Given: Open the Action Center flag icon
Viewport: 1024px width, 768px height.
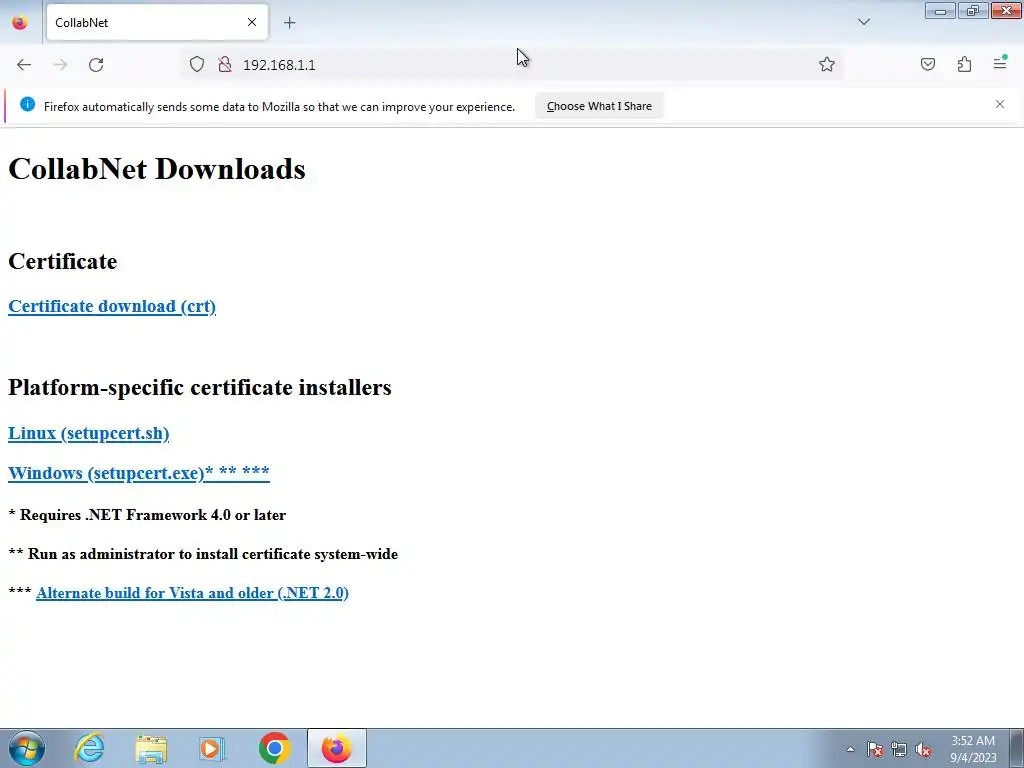Looking at the screenshot, I should [x=874, y=749].
